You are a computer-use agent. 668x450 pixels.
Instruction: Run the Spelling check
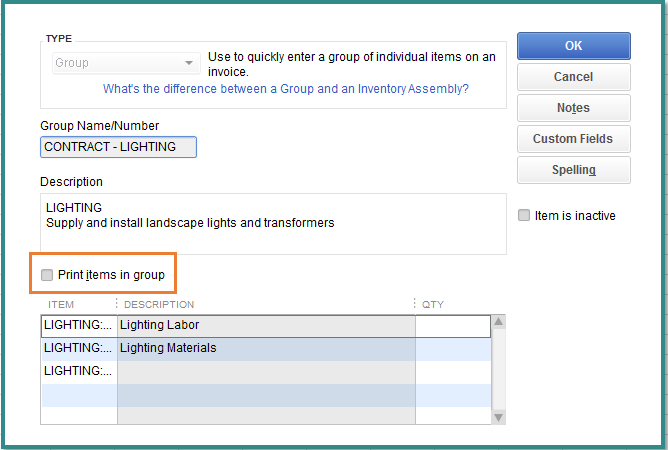573,170
